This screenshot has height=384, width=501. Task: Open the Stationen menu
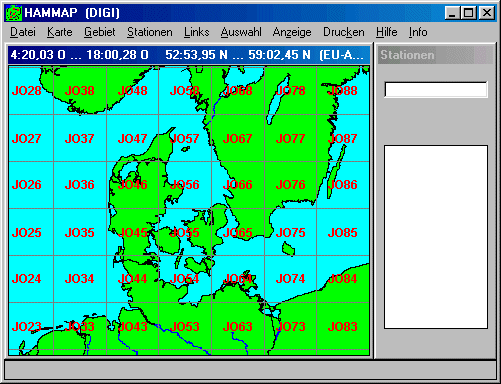point(150,32)
